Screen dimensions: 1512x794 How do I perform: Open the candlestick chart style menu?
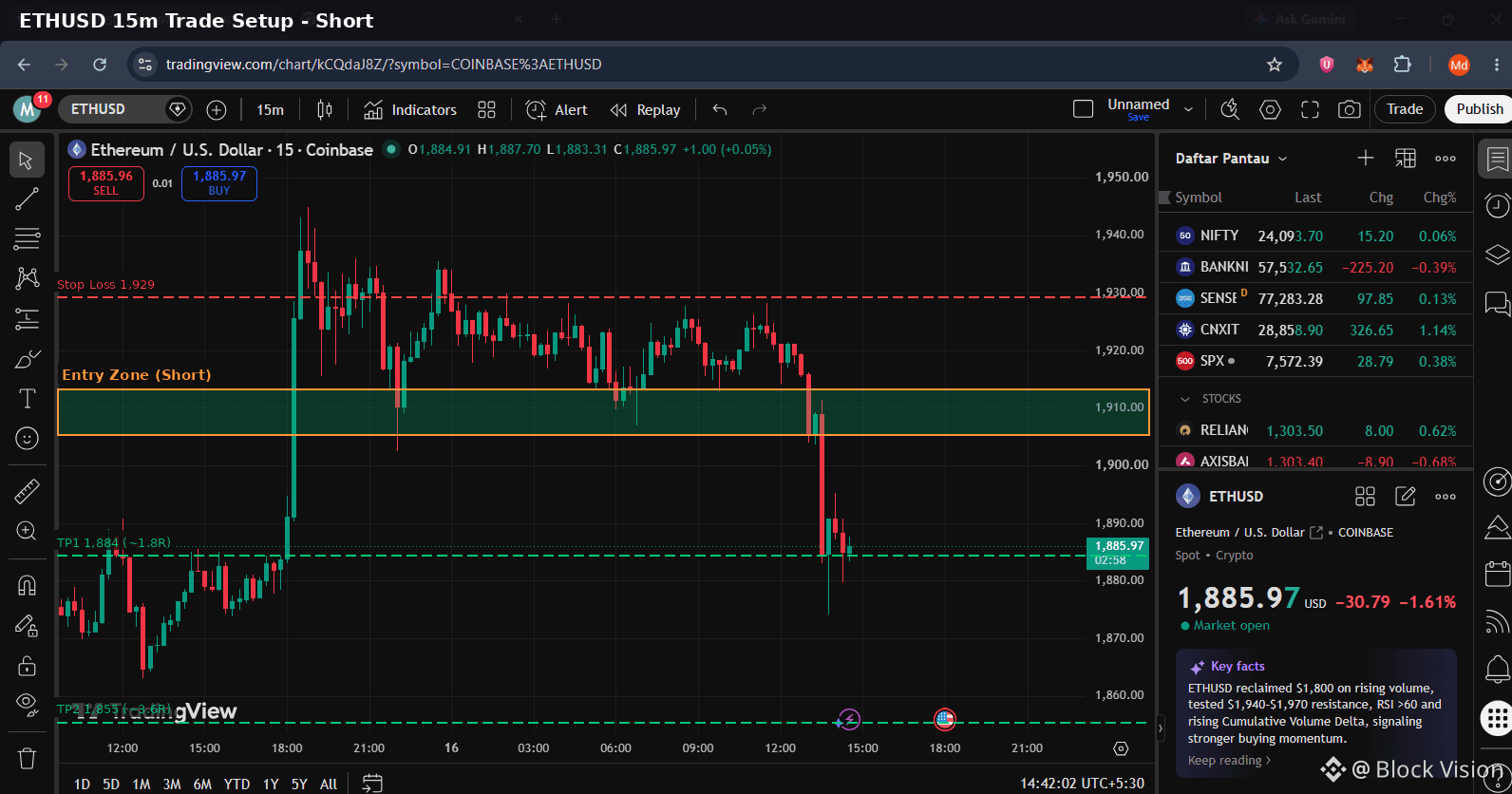[x=325, y=110]
